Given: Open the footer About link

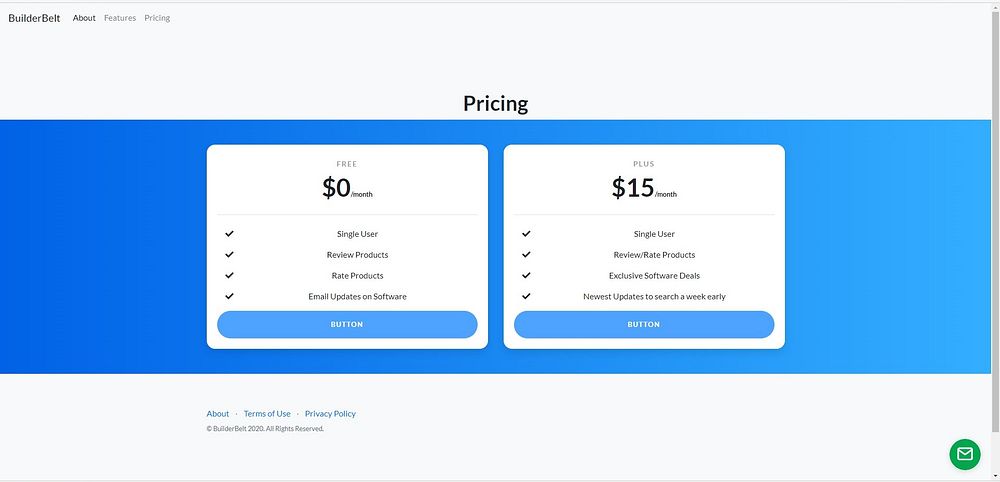Looking at the screenshot, I should [x=218, y=413].
